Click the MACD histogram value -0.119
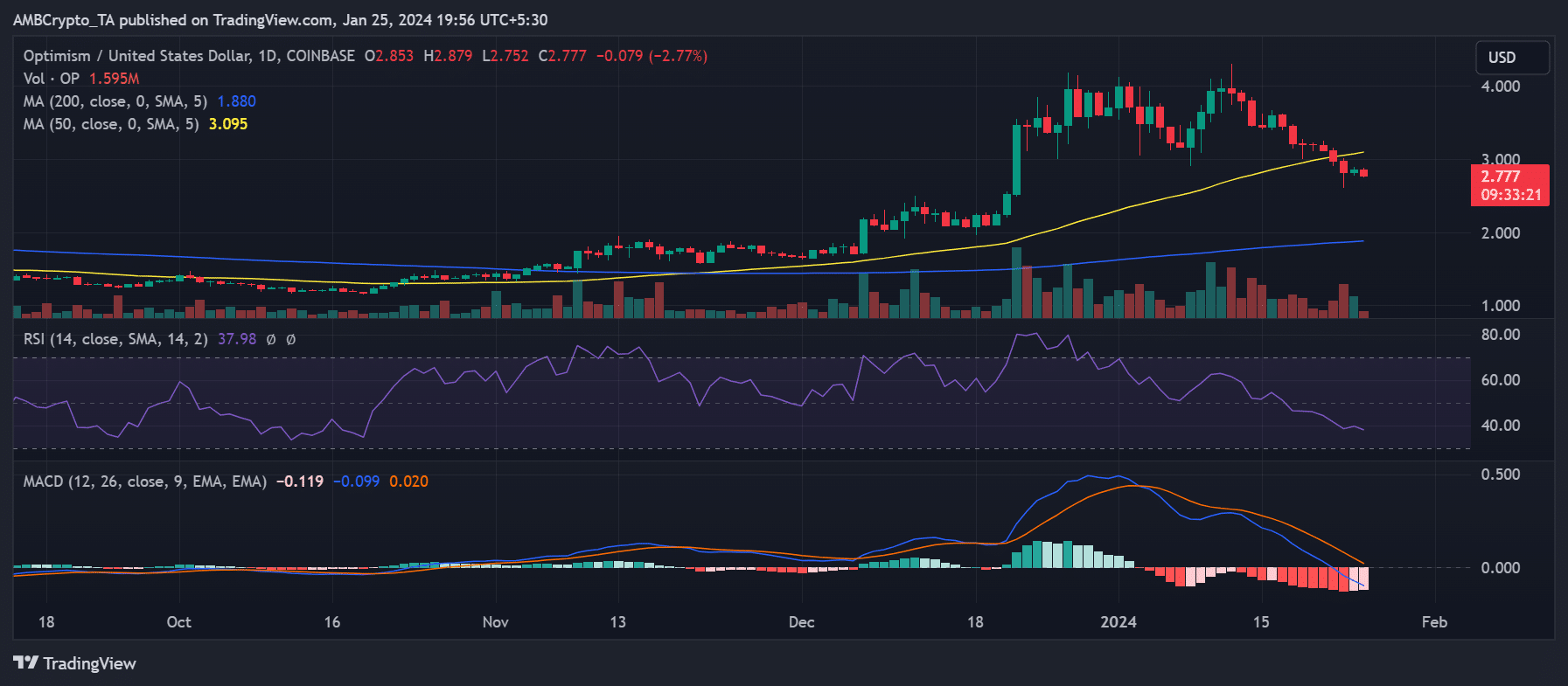 point(300,482)
